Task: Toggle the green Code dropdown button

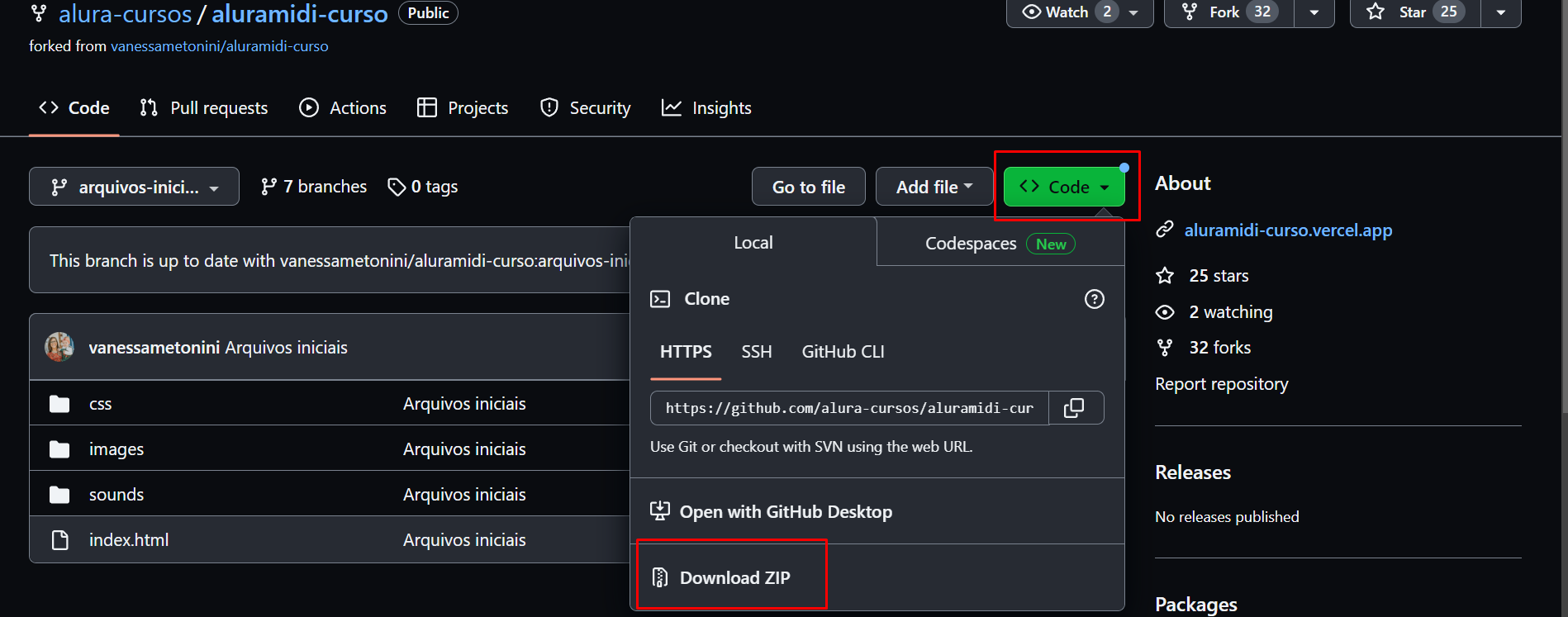Action: tap(1064, 187)
